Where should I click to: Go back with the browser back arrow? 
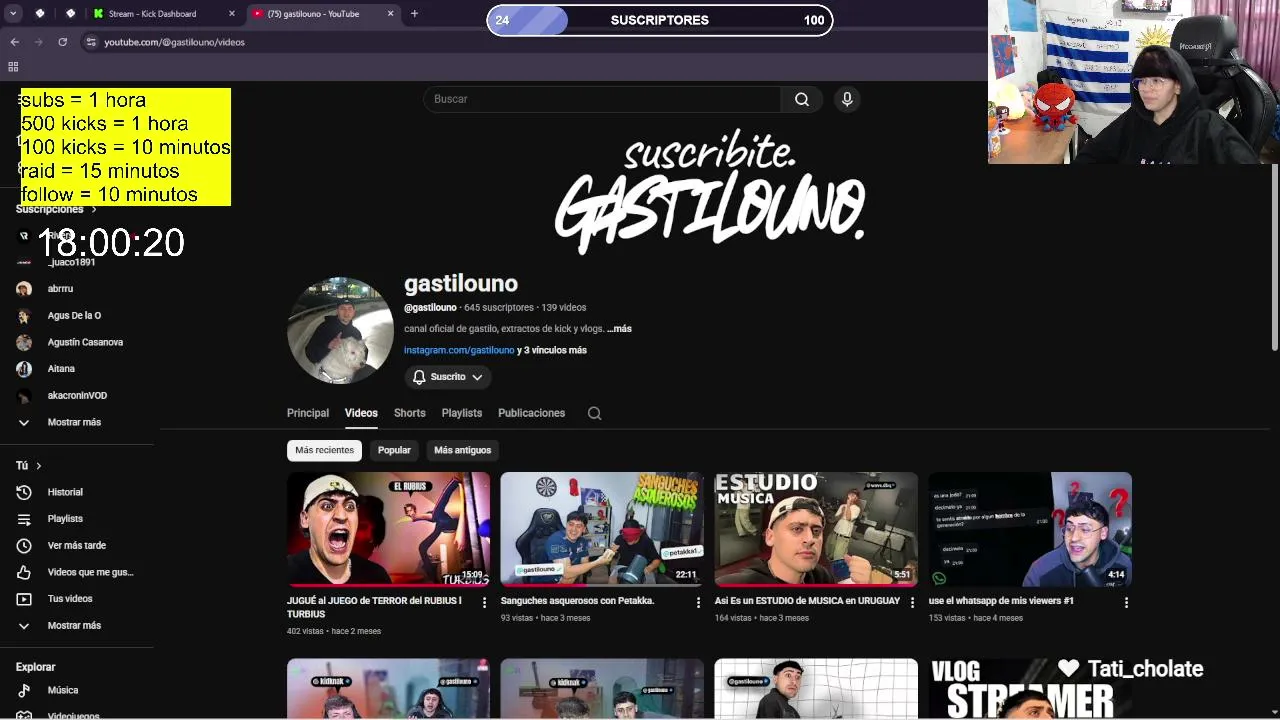point(14,42)
